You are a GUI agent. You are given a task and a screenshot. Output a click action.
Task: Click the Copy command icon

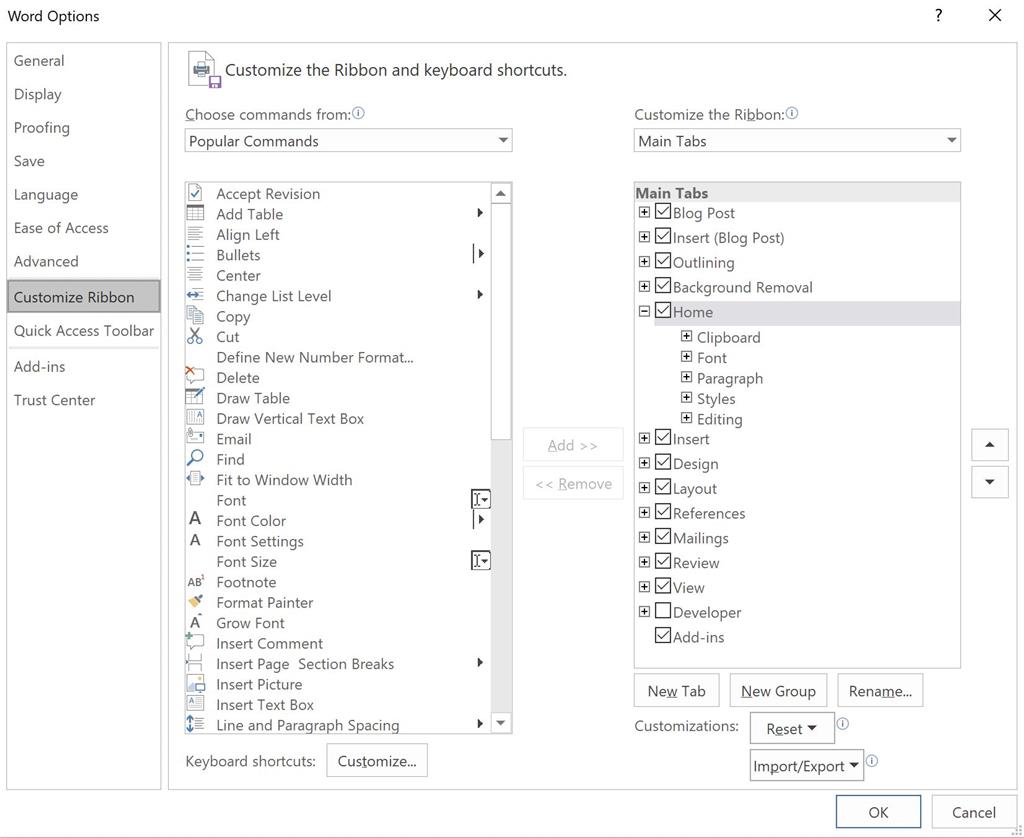pyautogui.click(x=195, y=315)
